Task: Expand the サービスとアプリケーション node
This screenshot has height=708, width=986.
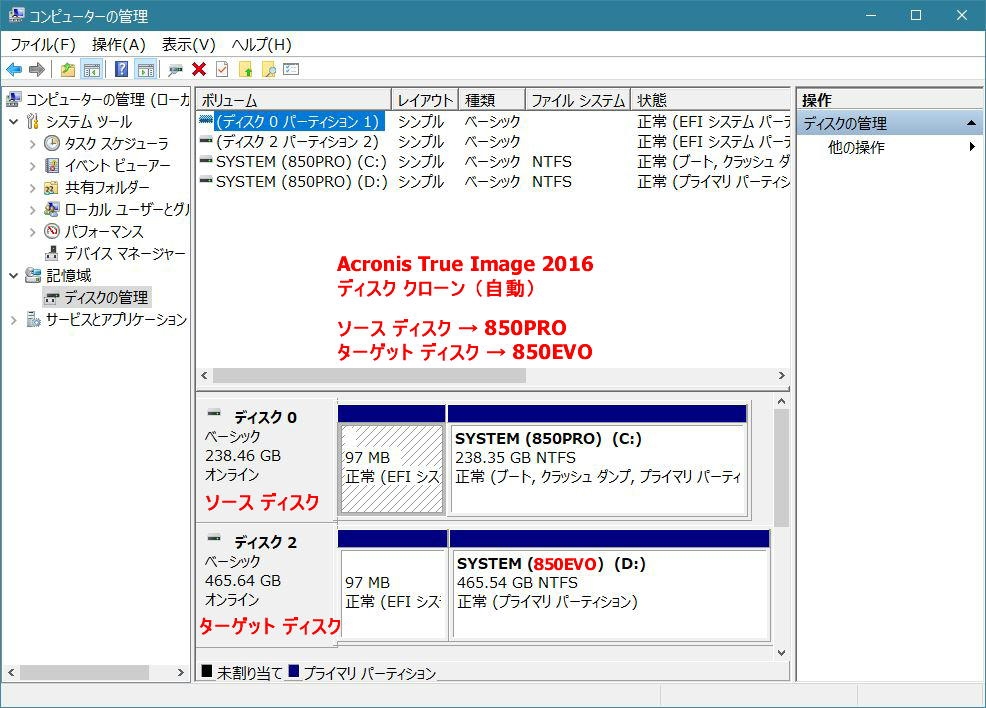Action: tap(14, 320)
